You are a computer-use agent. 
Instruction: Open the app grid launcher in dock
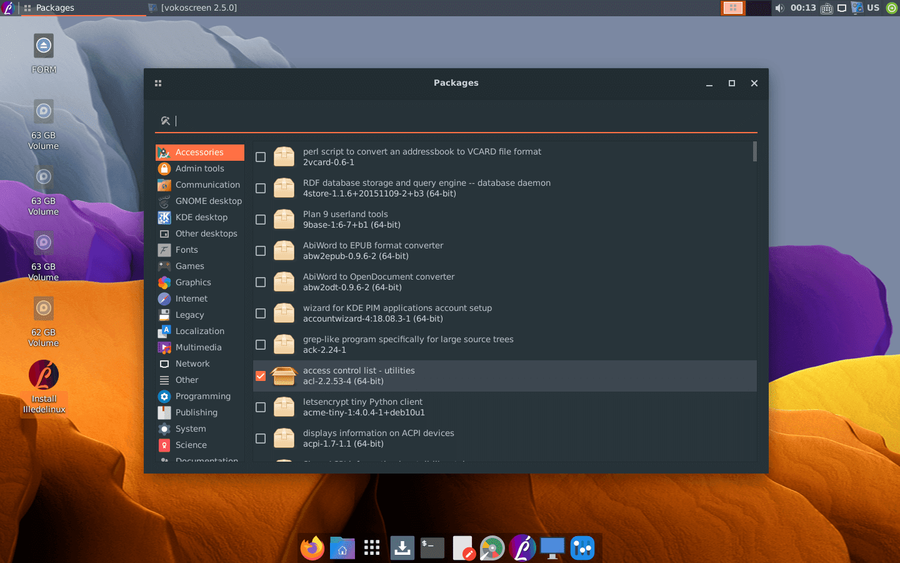pyautogui.click(x=372, y=548)
